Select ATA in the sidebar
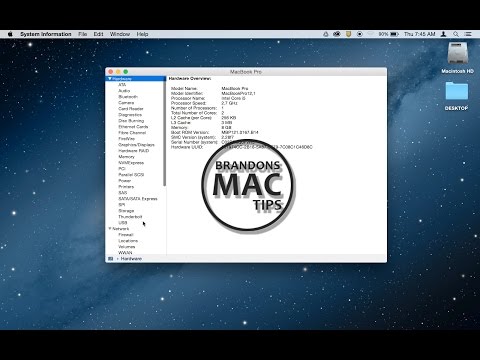The image size is (480, 360). click(122, 85)
